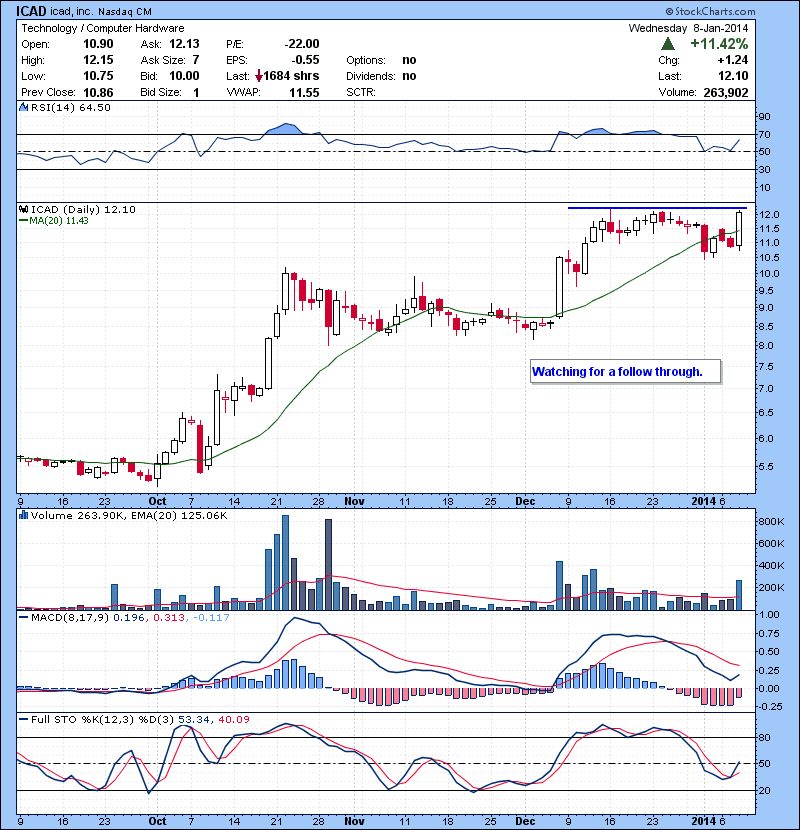The height and width of the screenshot is (830, 800).
Task: Click the MACD signal value '0.313' in red
Action: click(x=169, y=617)
